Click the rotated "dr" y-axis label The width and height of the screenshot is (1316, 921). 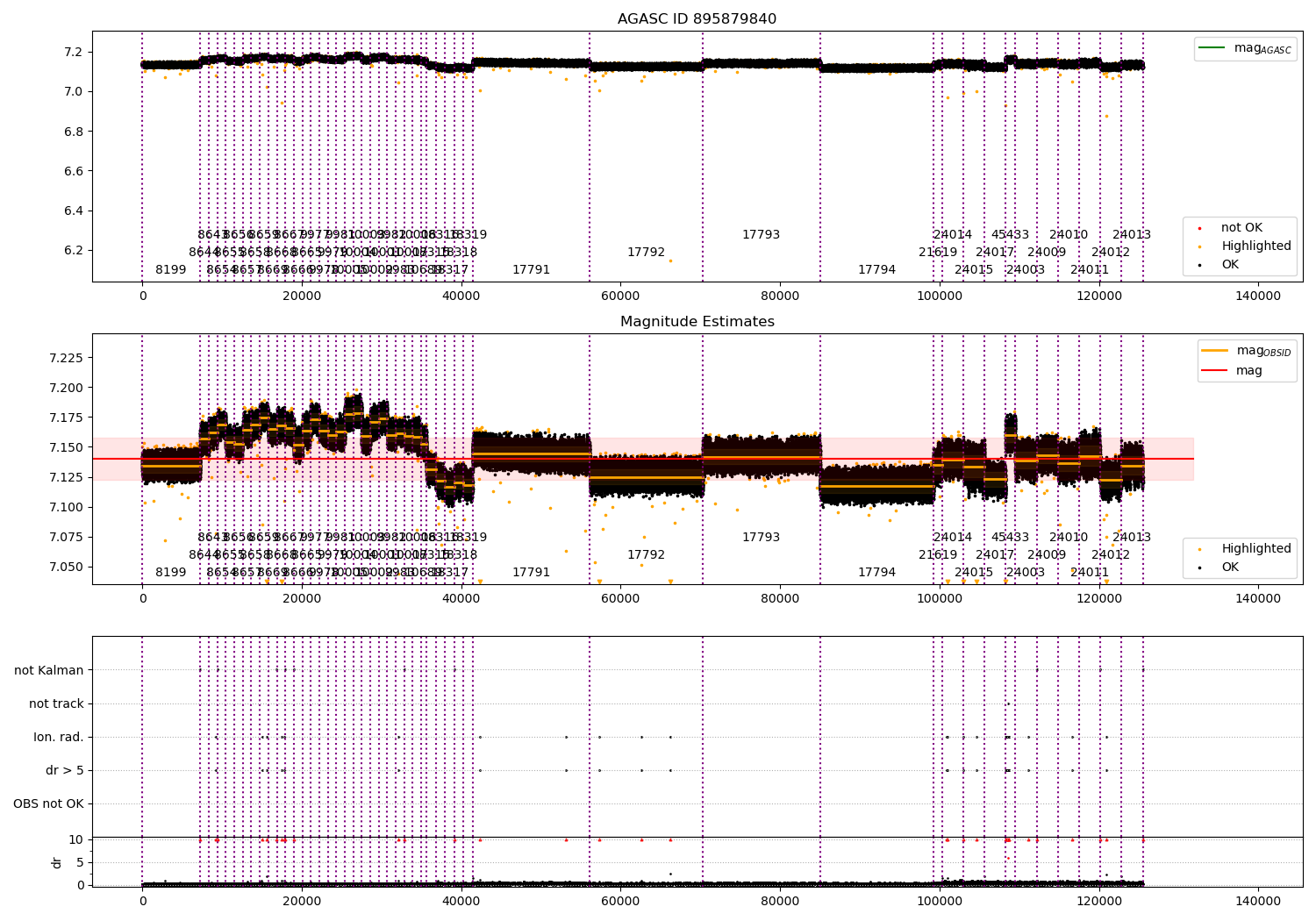click(57, 862)
